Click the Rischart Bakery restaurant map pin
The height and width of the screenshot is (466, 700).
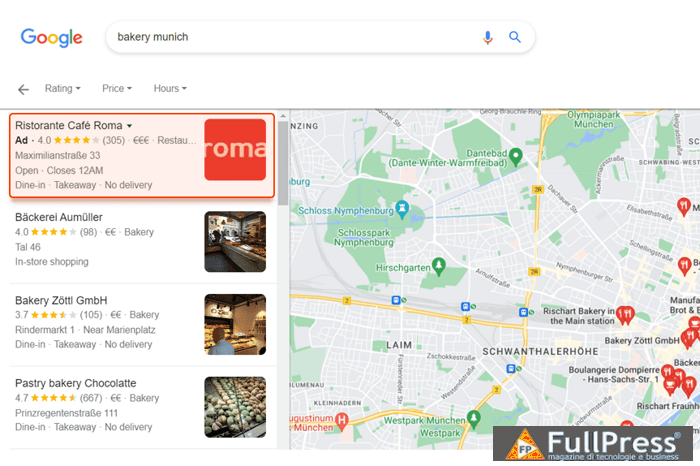[626, 314]
